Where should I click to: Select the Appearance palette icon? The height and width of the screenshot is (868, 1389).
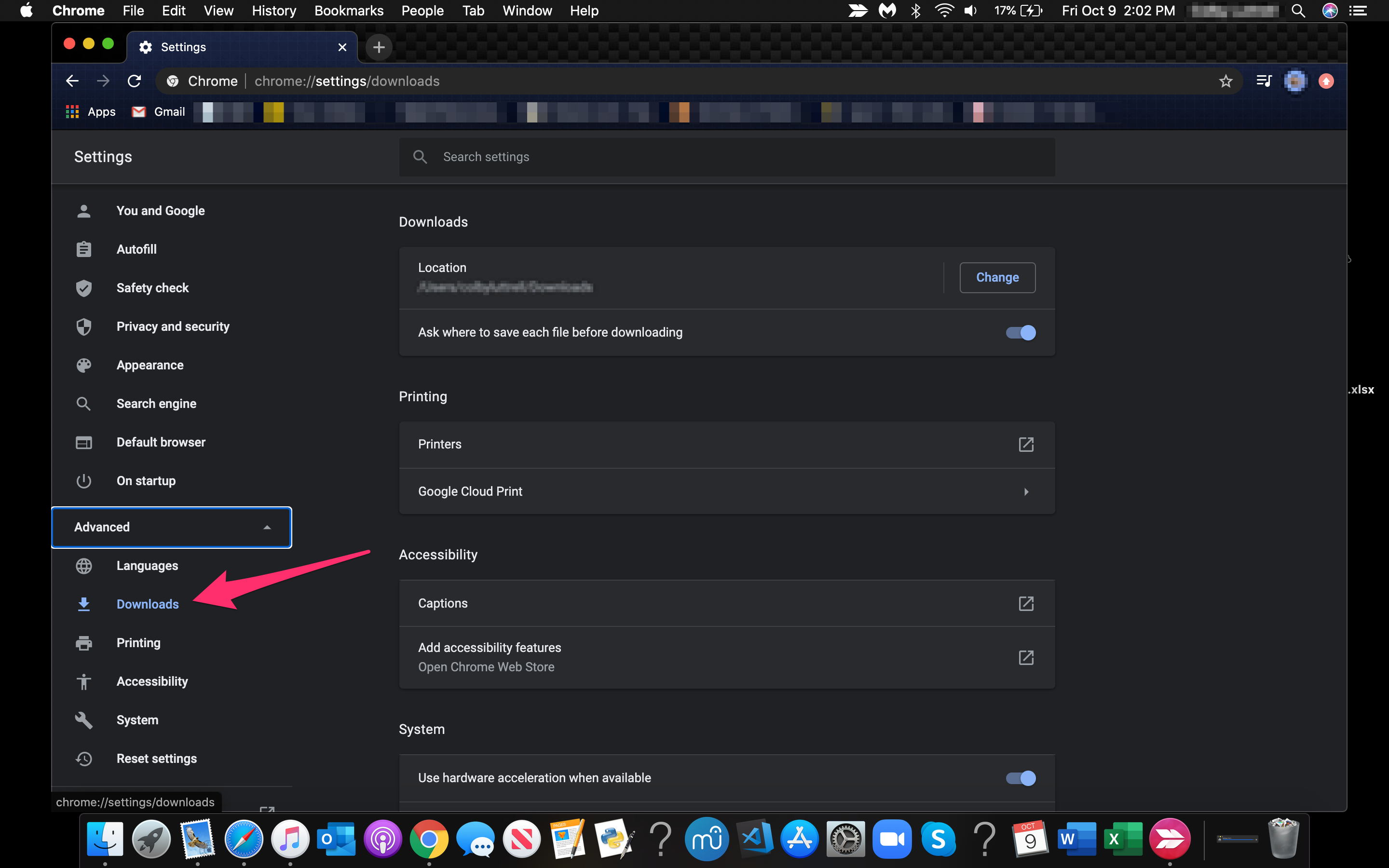(x=84, y=365)
